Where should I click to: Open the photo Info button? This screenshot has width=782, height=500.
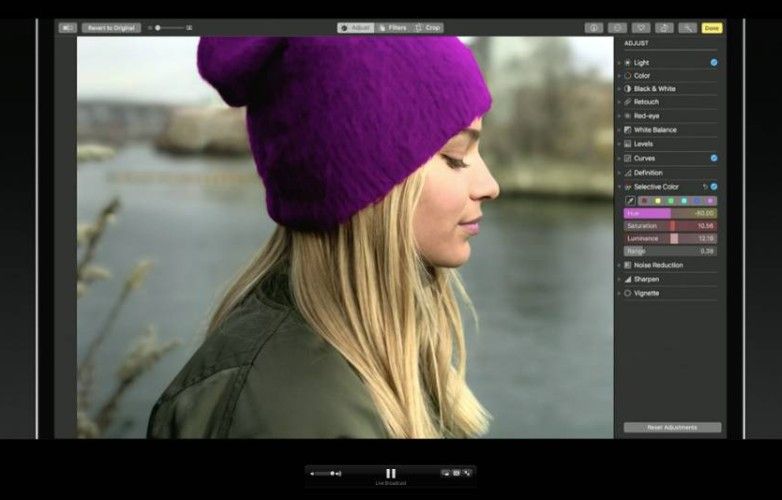[593, 28]
